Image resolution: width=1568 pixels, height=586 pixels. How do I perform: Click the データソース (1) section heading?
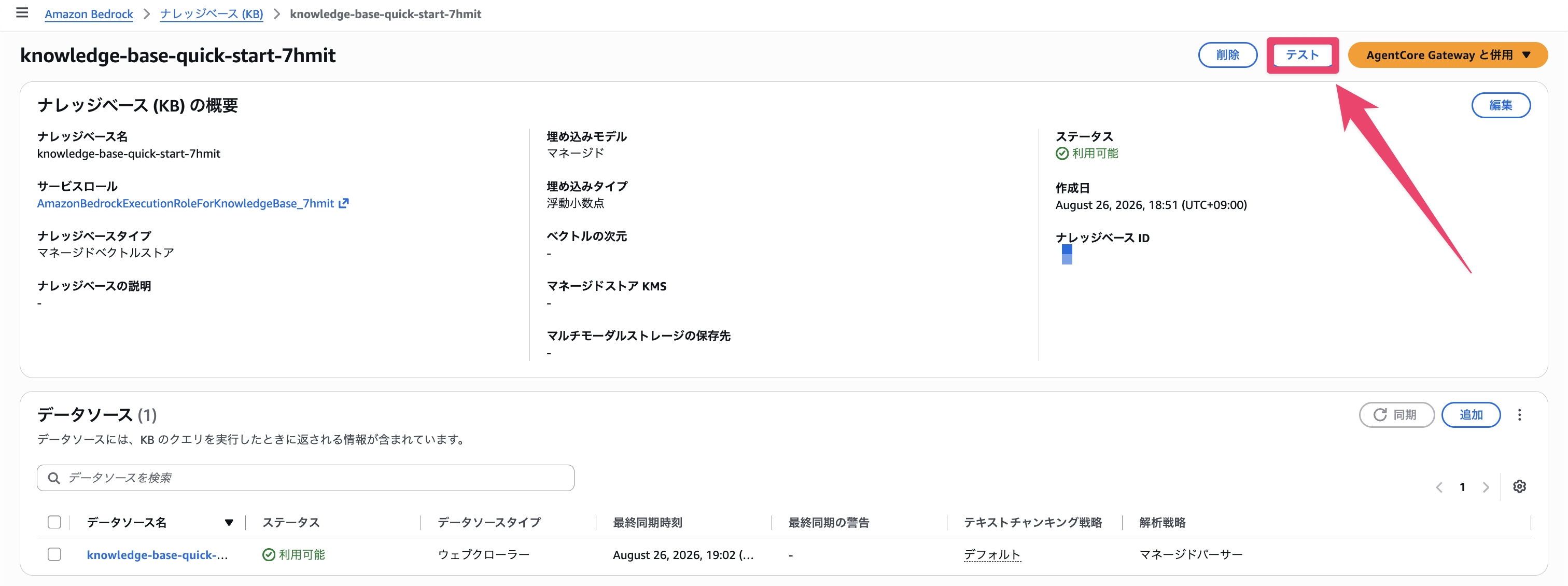[x=97, y=414]
